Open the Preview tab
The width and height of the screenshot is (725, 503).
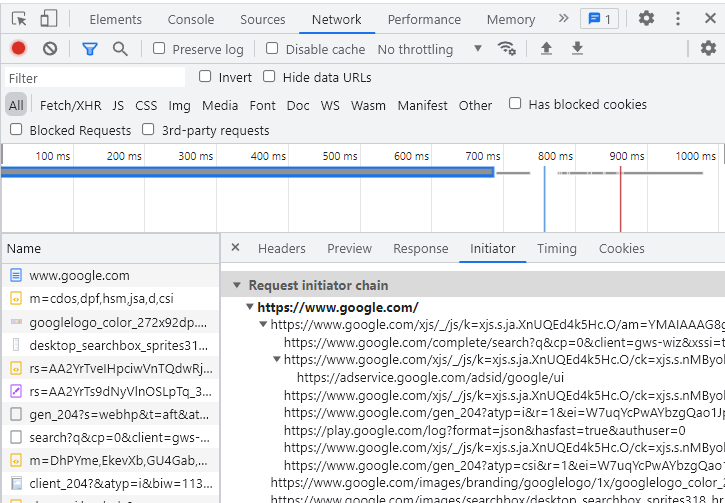(x=350, y=249)
